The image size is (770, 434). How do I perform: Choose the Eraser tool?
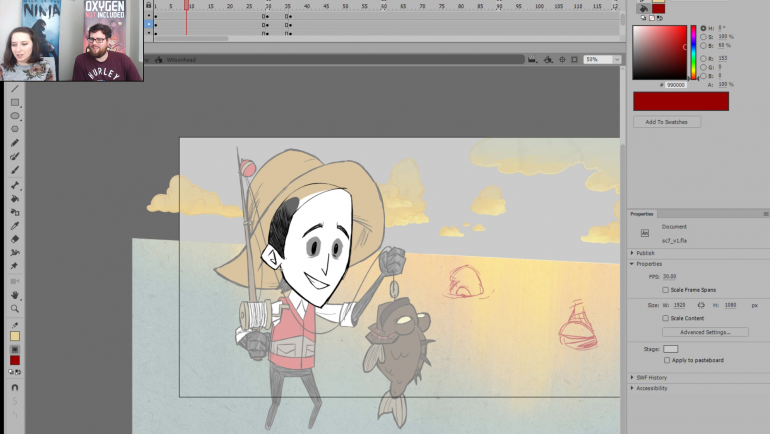[15, 239]
